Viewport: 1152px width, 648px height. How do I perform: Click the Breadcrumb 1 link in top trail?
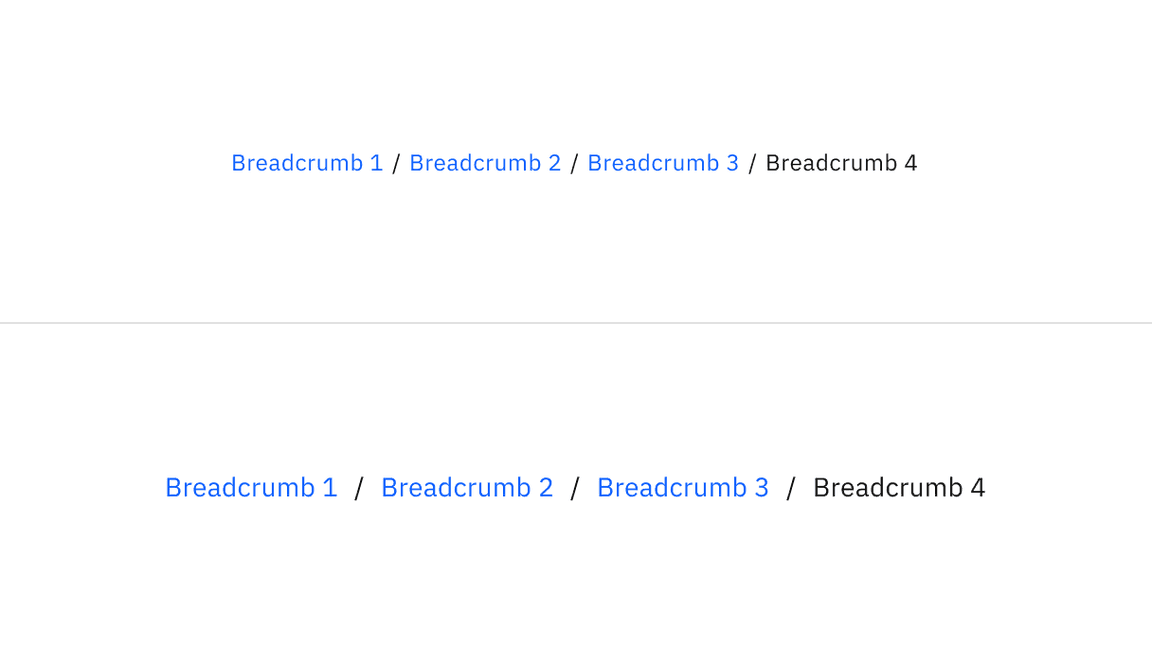pos(306,162)
